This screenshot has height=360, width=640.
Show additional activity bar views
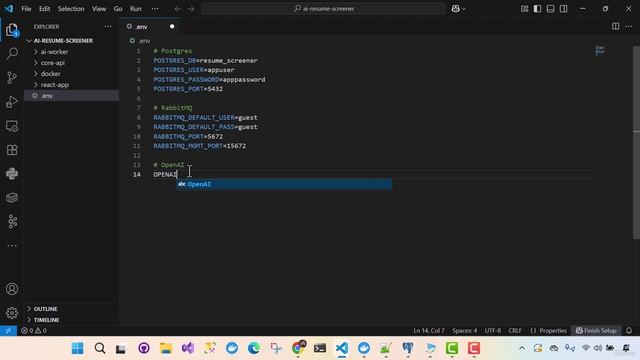pyautogui.click(x=12, y=245)
